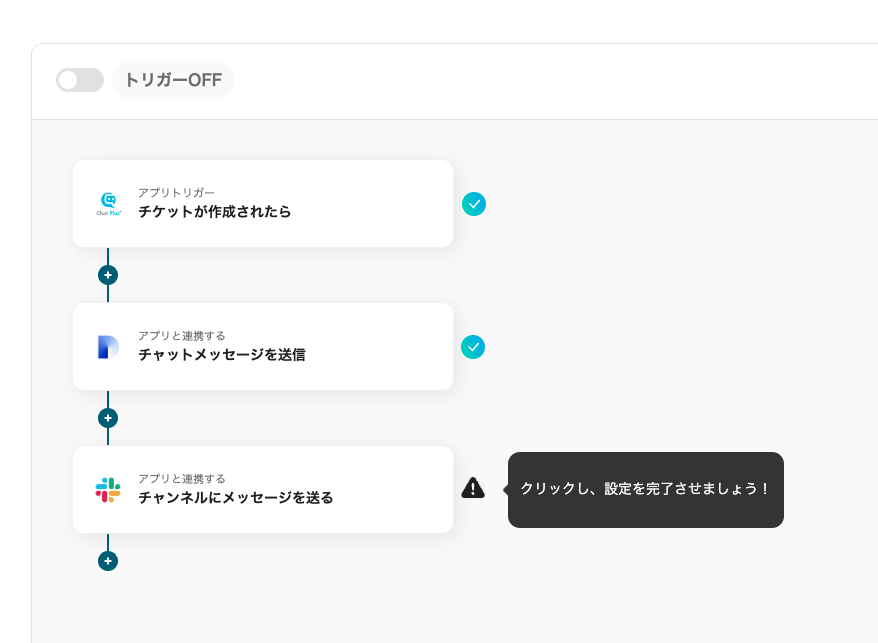Click the トリガーOFF status label

click(173, 80)
